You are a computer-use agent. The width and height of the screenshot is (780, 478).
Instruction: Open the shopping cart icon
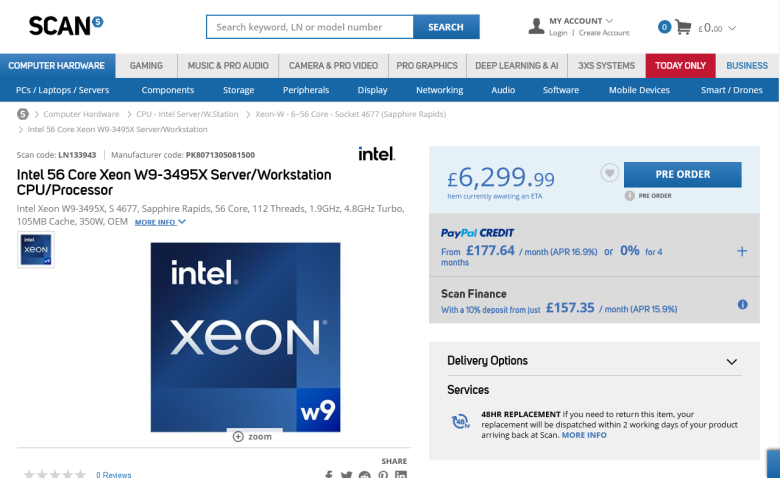click(x=683, y=27)
